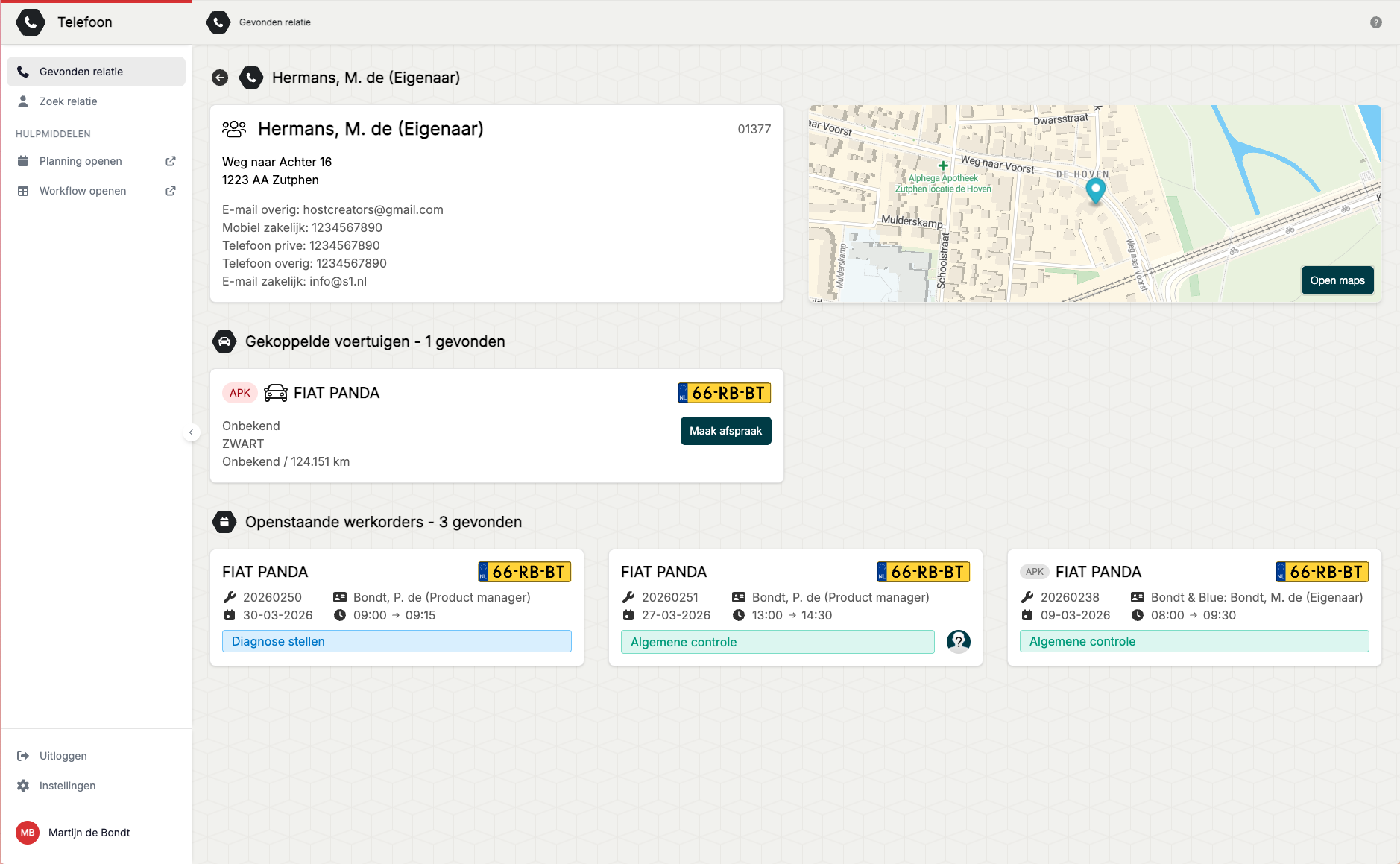Click the phone icon in the breadcrumb header
The width and height of the screenshot is (1400, 864).
[218, 22]
